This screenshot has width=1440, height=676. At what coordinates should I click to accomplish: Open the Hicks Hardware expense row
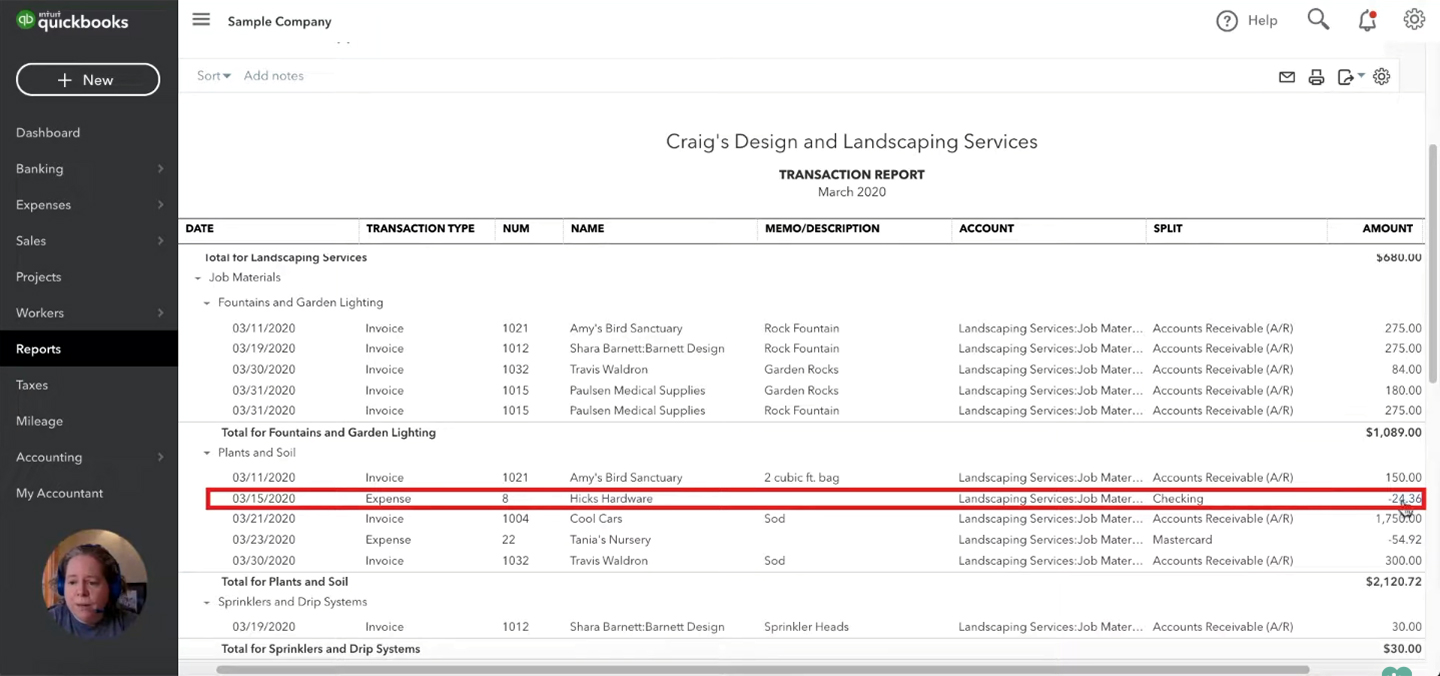tap(815, 499)
